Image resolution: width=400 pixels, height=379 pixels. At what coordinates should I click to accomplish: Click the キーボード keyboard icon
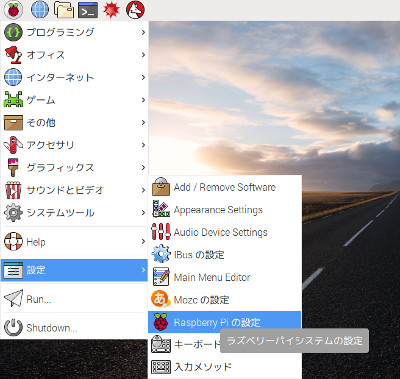coord(161,344)
